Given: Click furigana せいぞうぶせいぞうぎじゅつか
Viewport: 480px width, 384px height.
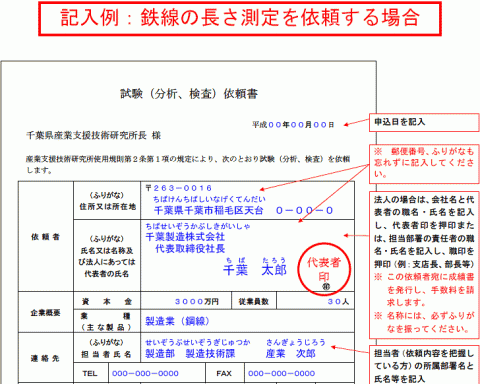Looking at the screenshot, I should 198,342.
